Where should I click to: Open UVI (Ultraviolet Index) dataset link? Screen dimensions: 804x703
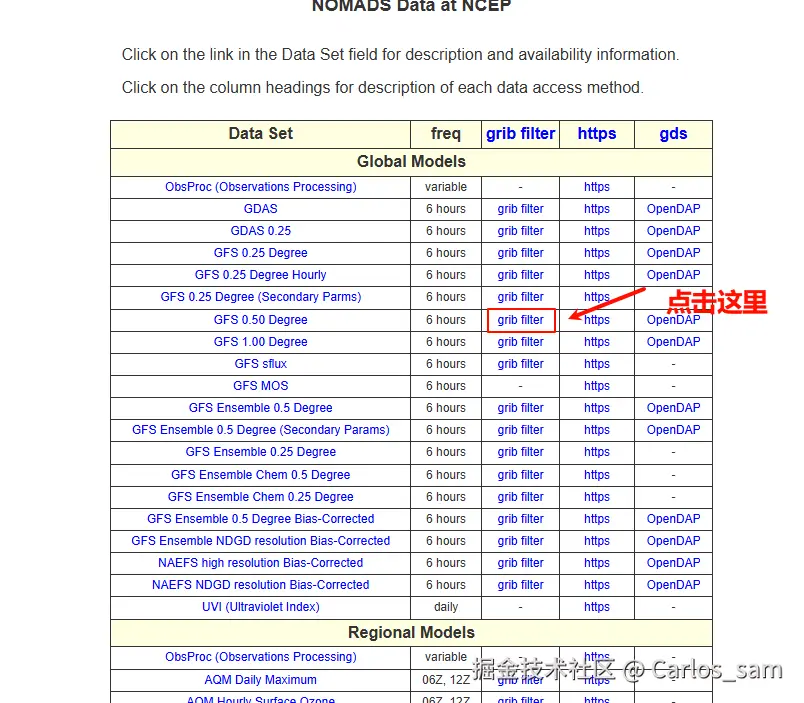click(260, 607)
